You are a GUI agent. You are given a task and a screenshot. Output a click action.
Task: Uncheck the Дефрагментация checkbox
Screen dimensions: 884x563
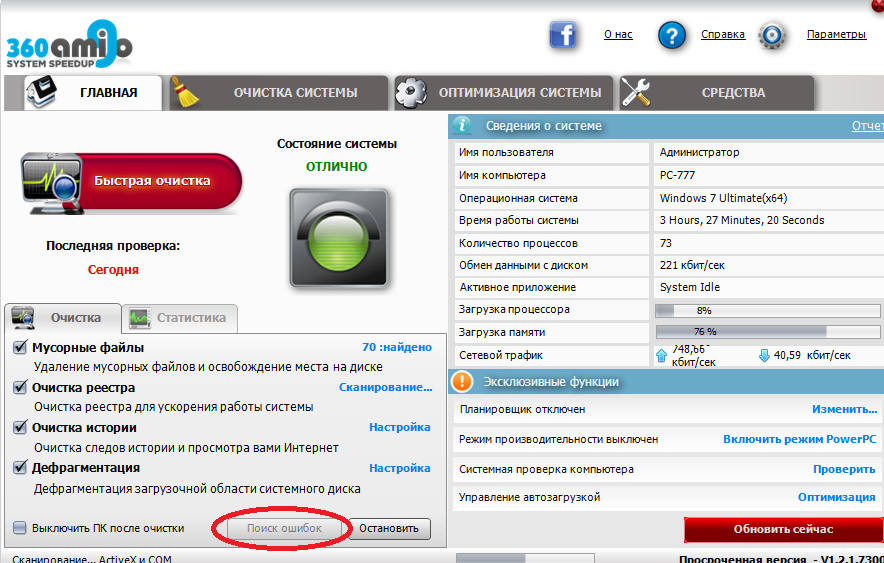coord(20,468)
